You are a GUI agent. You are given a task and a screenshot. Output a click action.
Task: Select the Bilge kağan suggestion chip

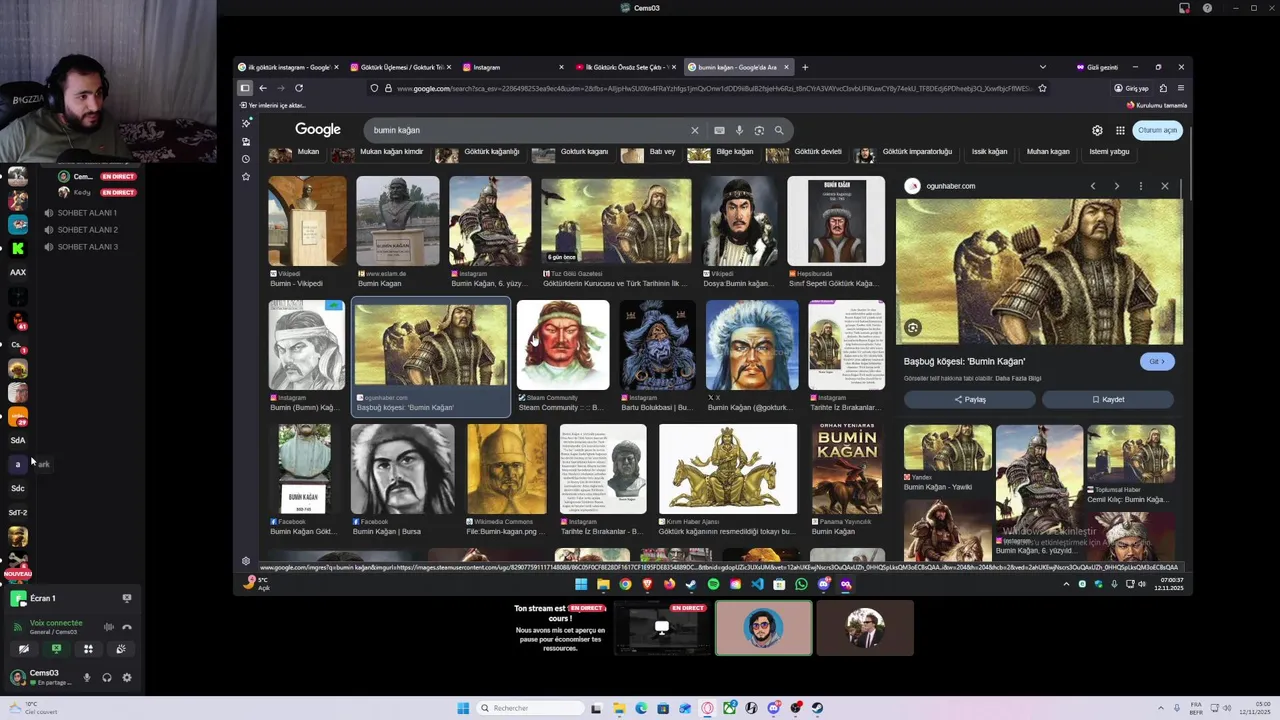coord(722,152)
